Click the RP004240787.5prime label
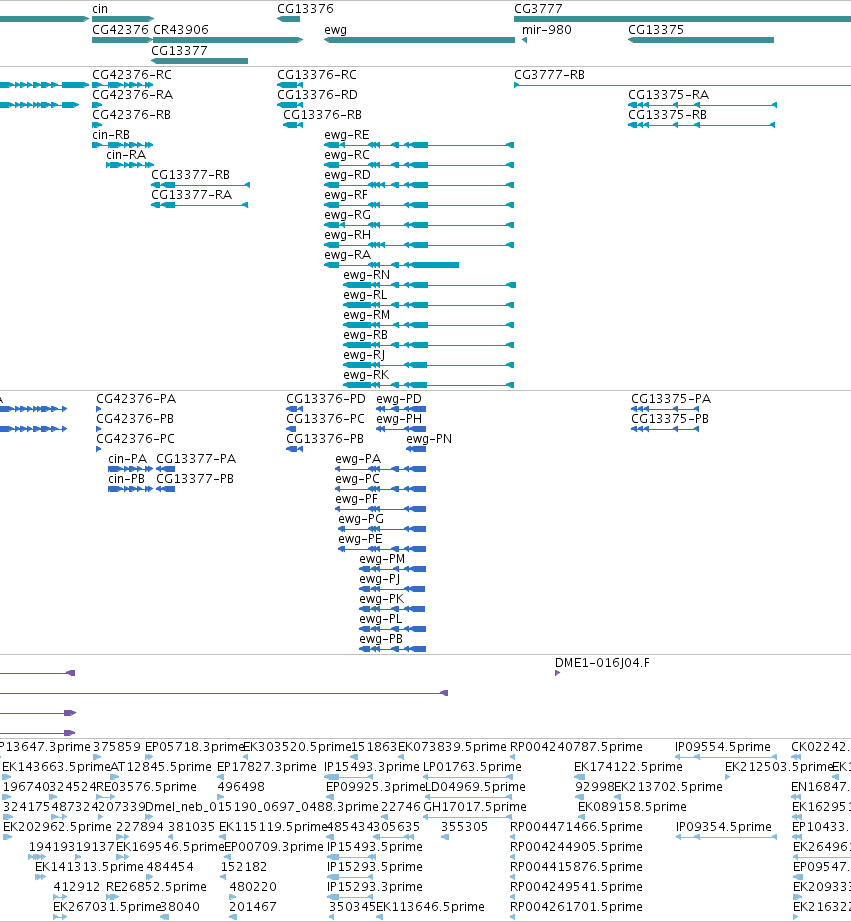This screenshot has width=851, height=922. pos(576,747)
